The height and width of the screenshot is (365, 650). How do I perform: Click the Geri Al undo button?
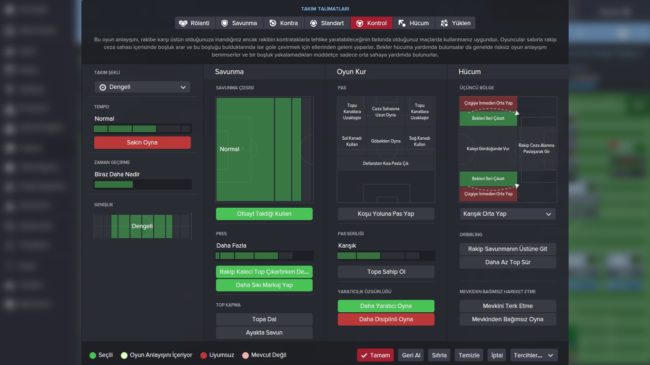411,355
